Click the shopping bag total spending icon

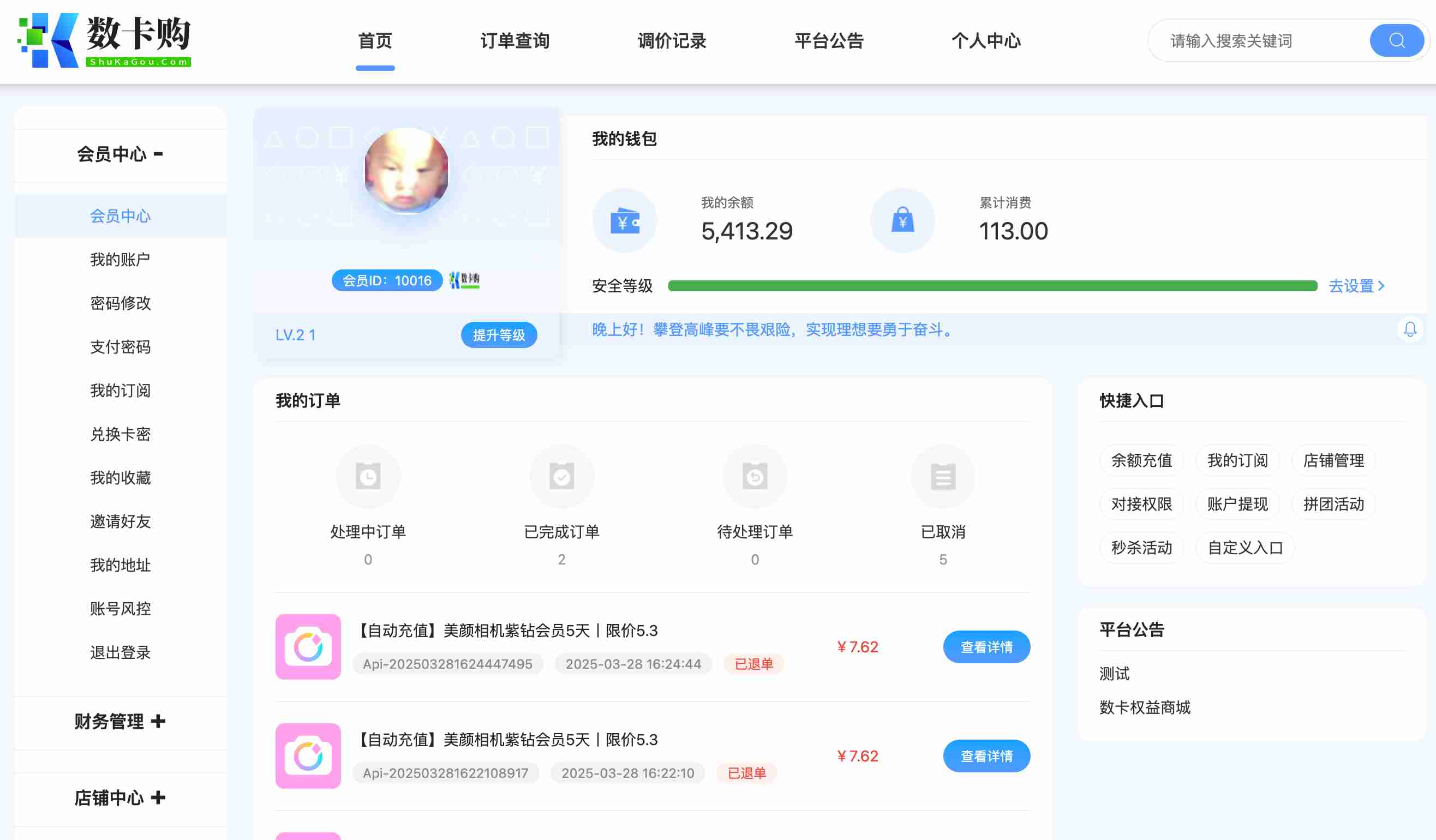[x=902, y=220]
